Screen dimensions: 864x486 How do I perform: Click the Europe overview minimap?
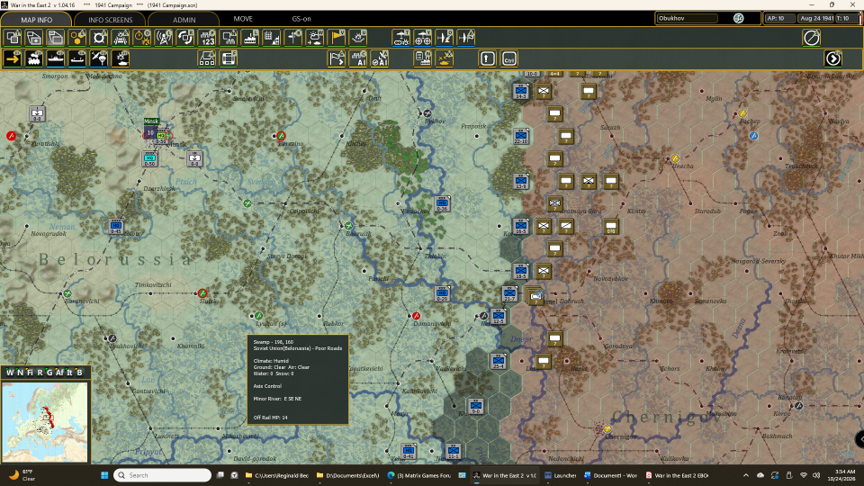point(45,422)
